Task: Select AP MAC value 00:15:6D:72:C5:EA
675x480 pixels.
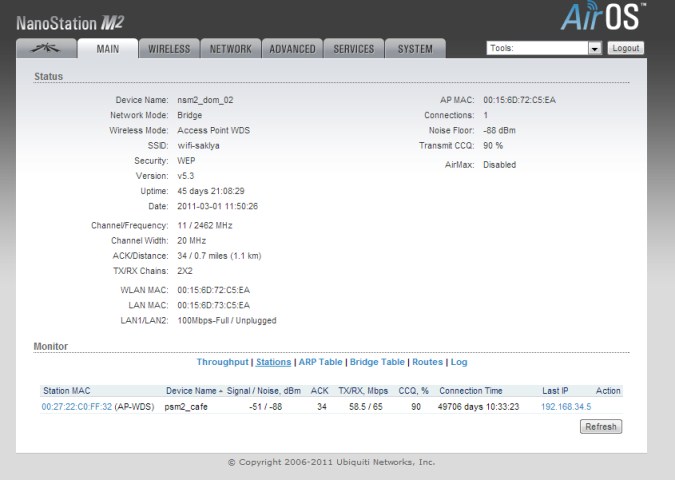Action: click(x=519, y=100)
